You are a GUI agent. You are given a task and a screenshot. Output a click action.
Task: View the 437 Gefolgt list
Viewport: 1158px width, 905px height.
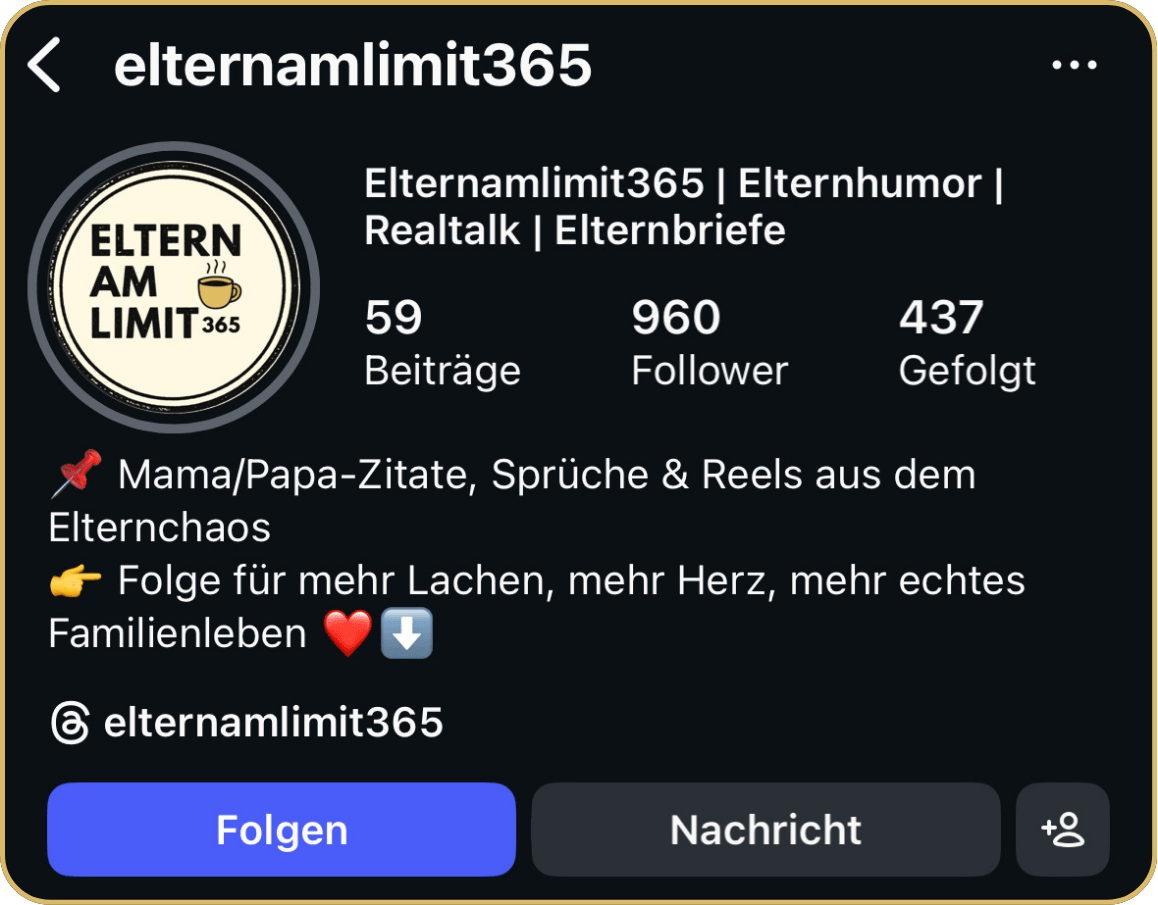[x=967, y=342]
